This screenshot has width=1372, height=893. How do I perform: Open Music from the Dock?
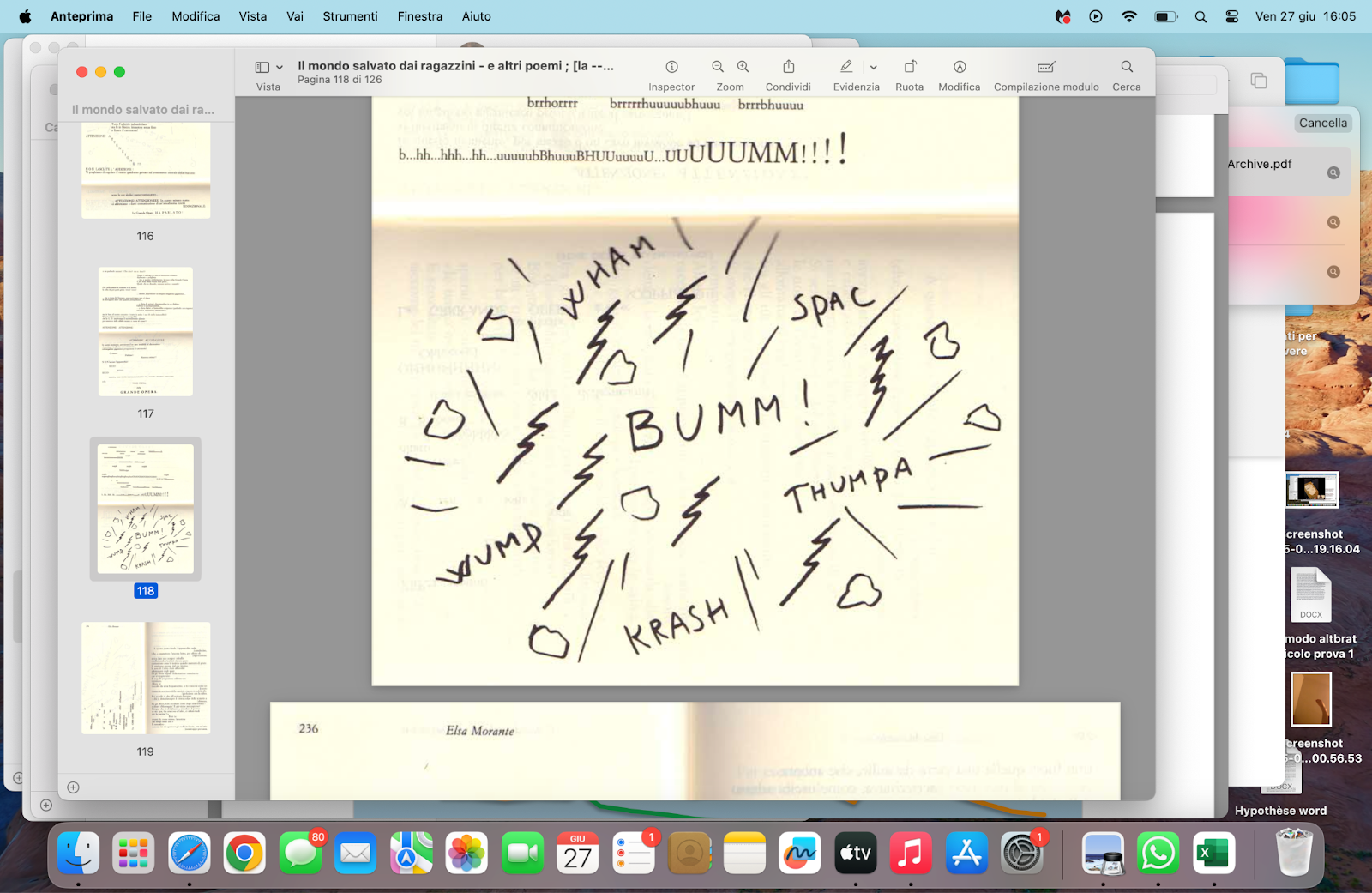click(911, 854)
